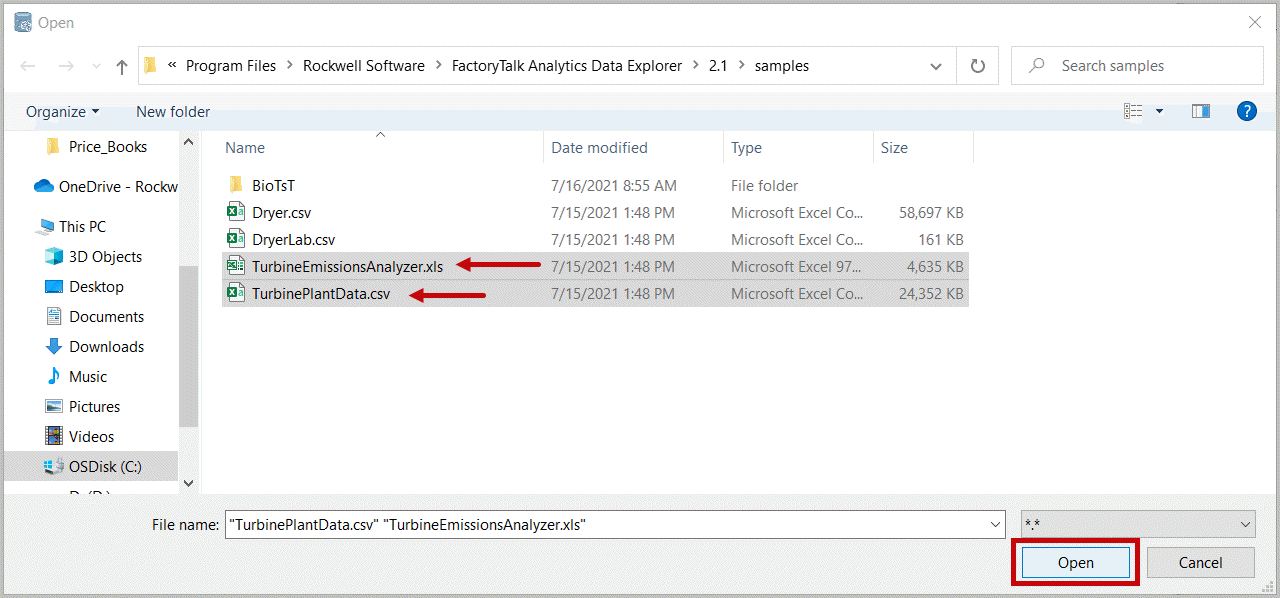Open the Help question mark icon

point(1246,111)
